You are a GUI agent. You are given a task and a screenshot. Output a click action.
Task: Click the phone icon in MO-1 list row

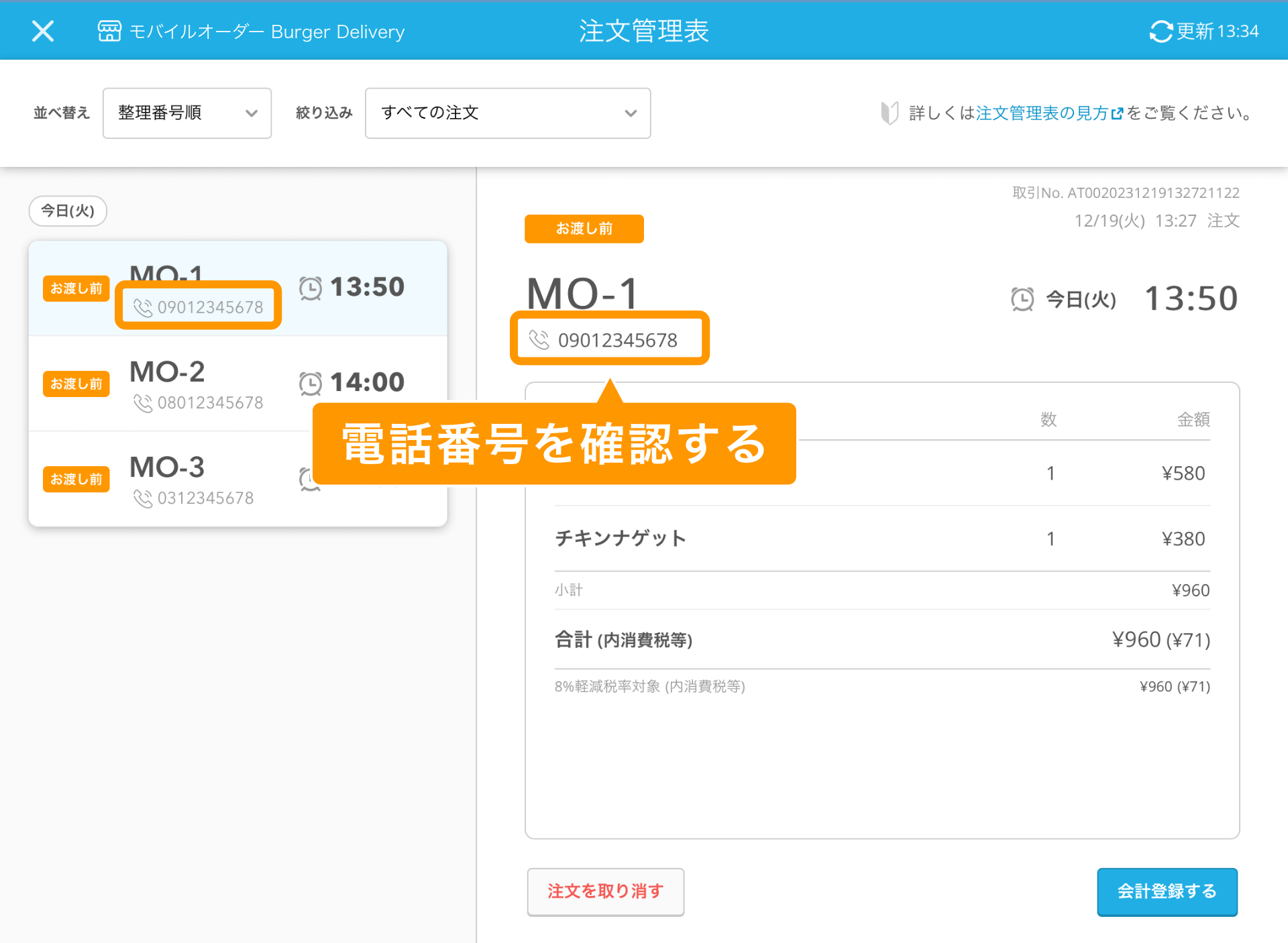click(143, 307)
